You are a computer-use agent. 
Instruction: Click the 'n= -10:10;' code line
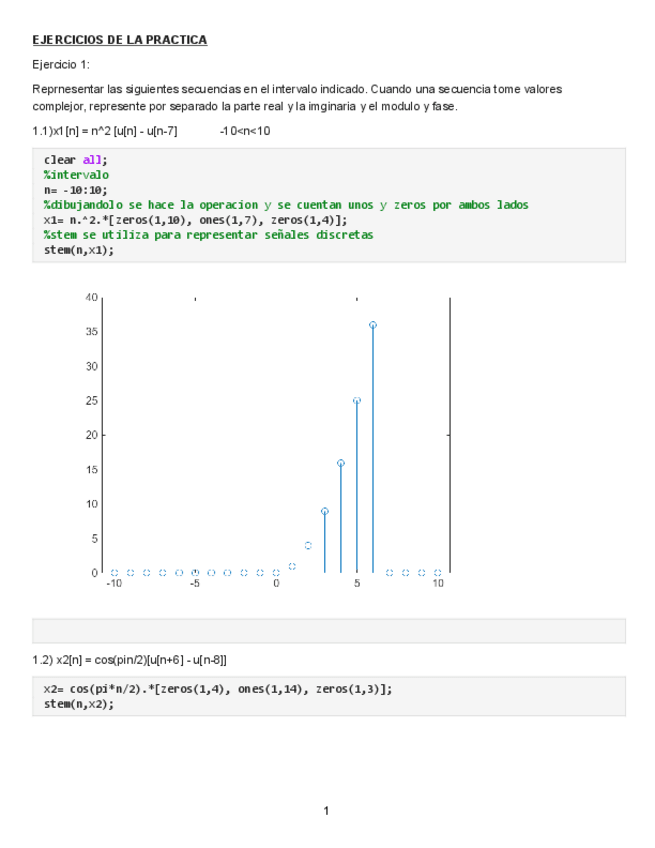tap(75, 190)
